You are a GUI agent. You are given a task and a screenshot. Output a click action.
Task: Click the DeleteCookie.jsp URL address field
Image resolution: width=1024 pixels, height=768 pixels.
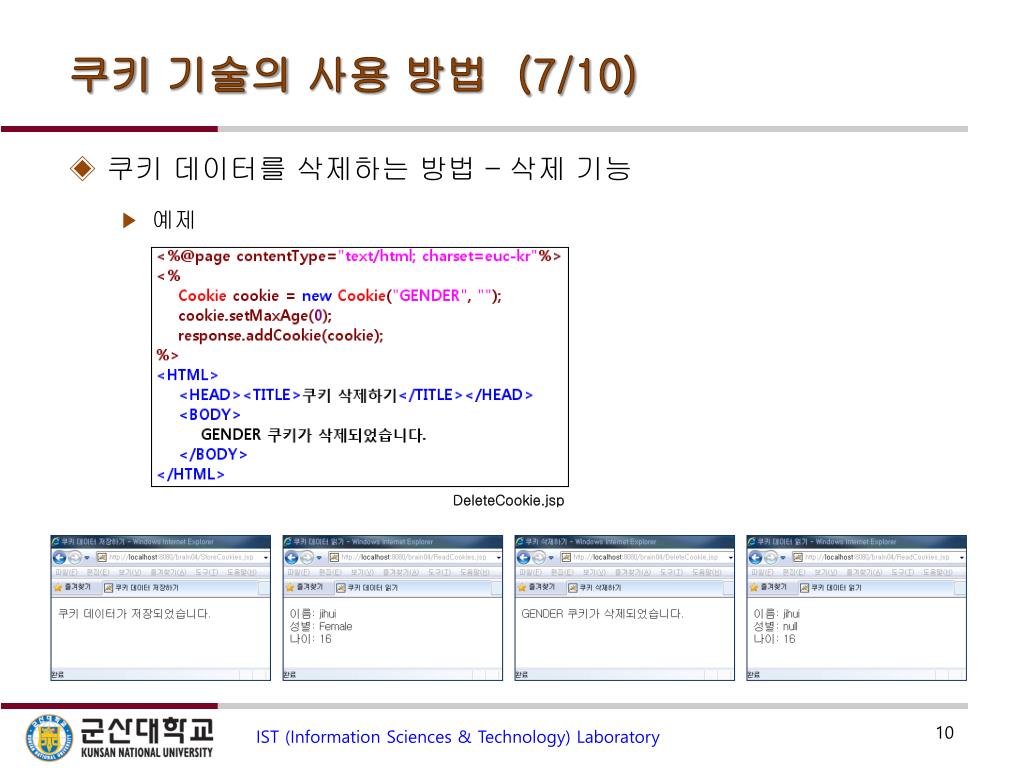coord(645,558)
